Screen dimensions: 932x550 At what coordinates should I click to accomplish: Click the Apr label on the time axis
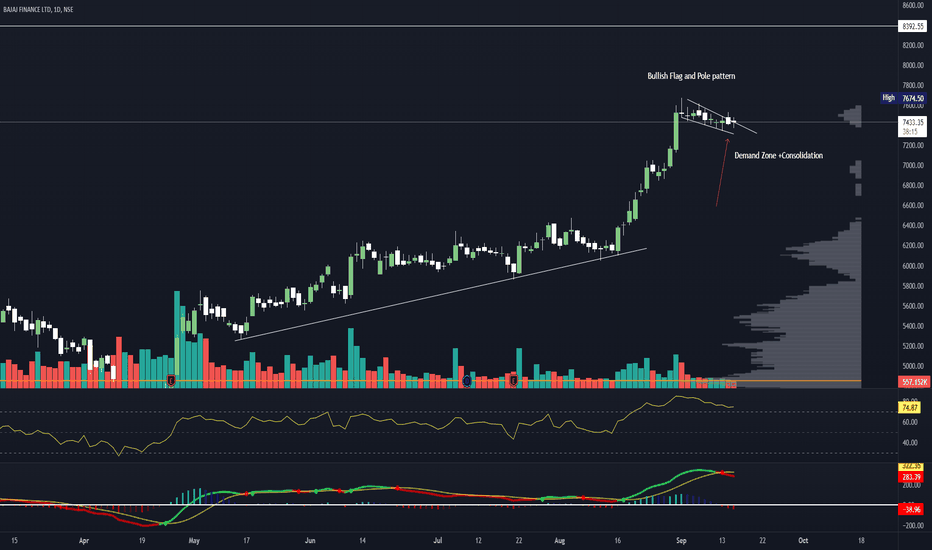[84, 541]
